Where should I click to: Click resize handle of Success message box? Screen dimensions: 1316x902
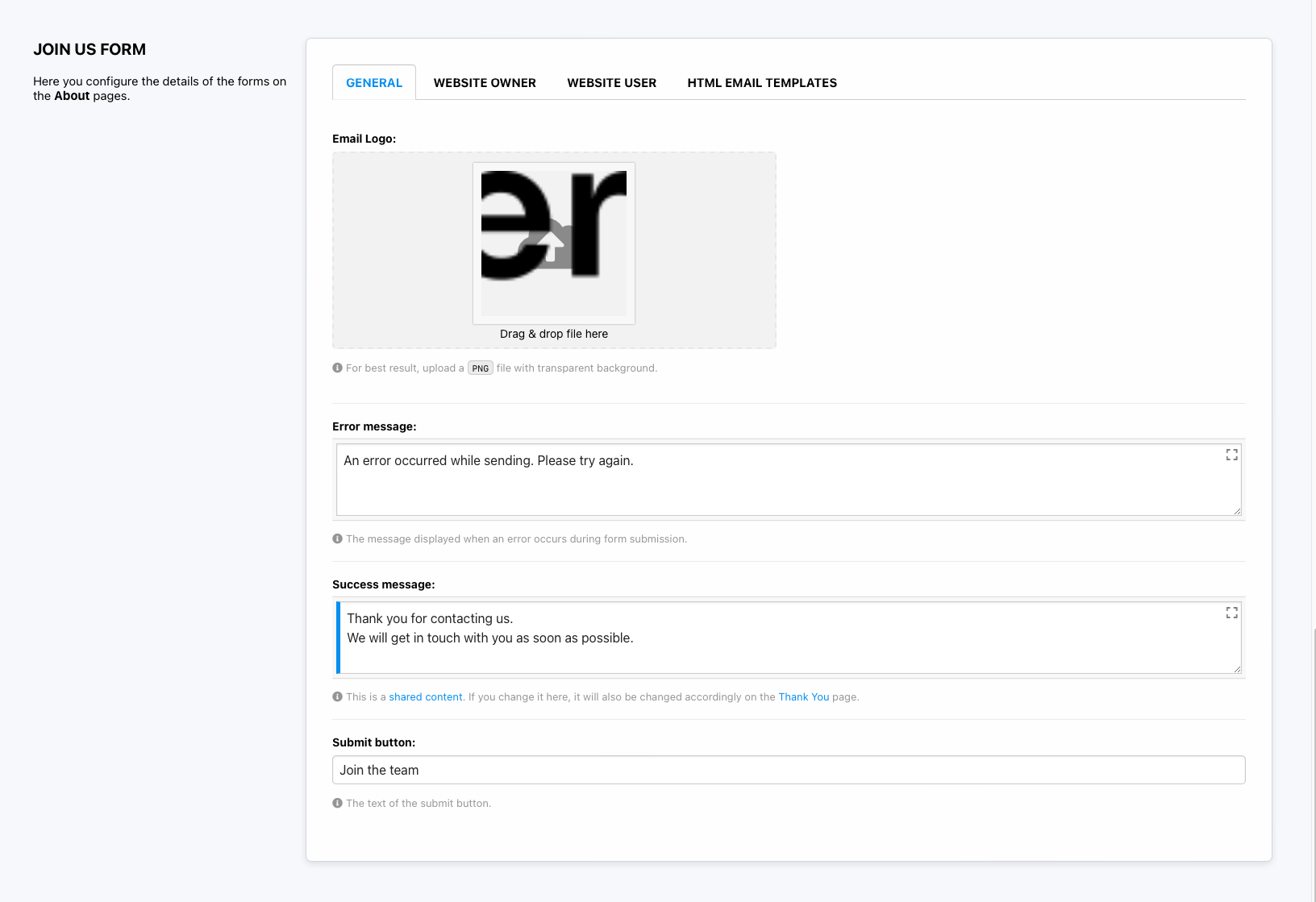point(1237,669)
